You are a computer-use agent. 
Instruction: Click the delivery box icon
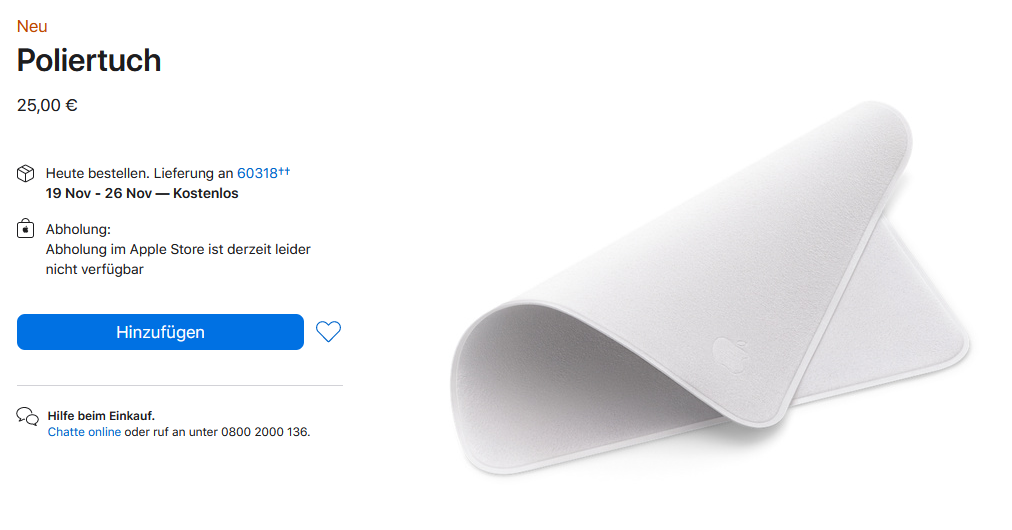tap(25, 173)
